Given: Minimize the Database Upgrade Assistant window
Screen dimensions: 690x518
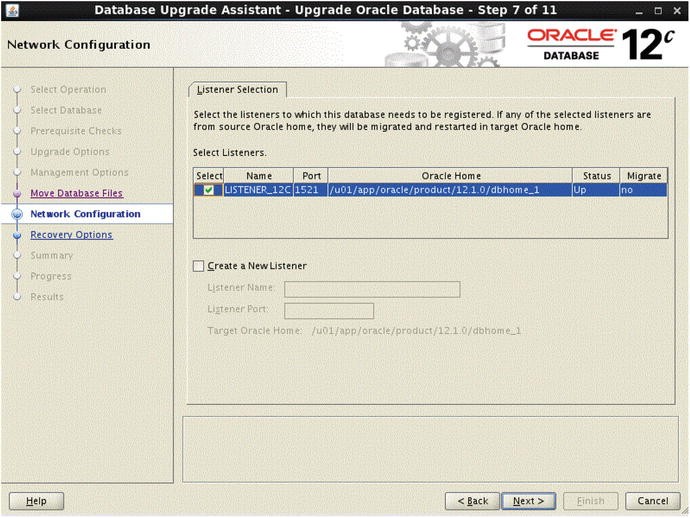Looking at the screenshot, I should point(639,11).
